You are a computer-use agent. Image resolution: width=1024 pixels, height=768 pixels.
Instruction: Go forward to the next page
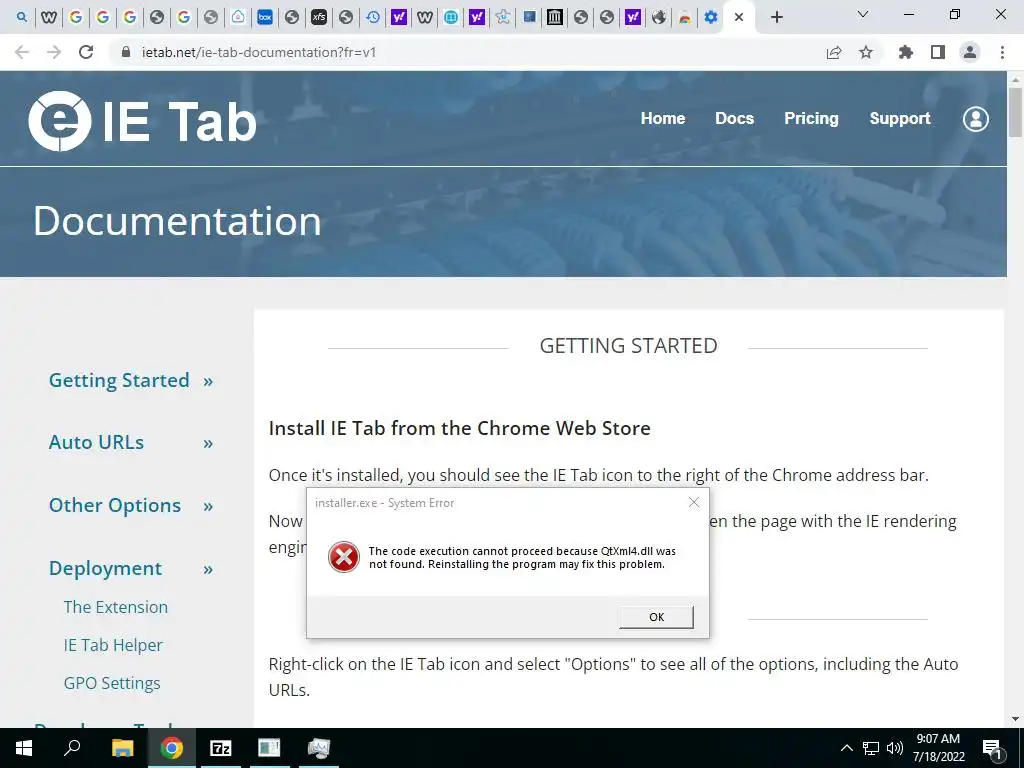pos(54,52)
